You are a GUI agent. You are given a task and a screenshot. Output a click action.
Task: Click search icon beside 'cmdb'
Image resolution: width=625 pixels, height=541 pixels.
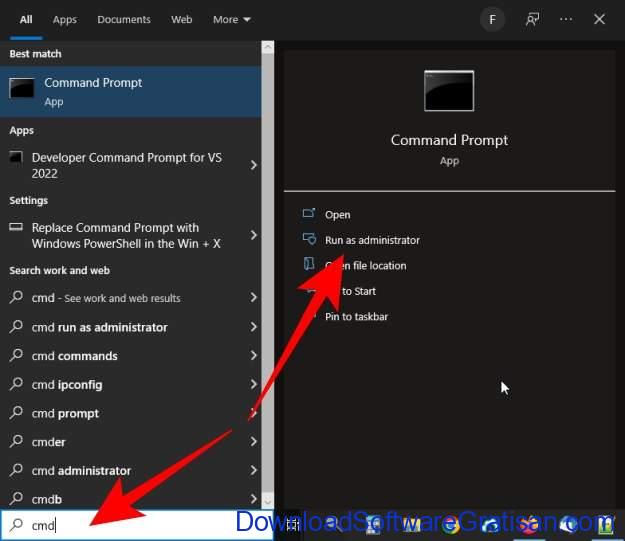16,498
